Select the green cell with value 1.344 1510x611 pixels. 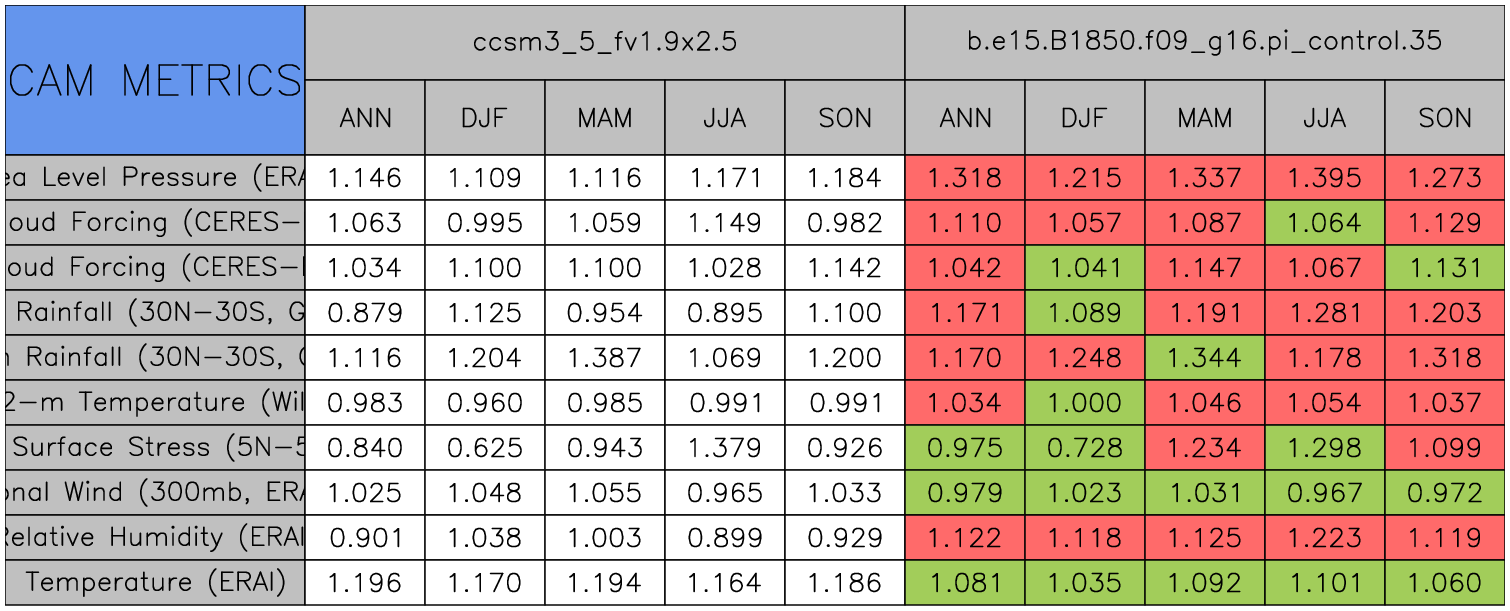(x=1204, y=358)
